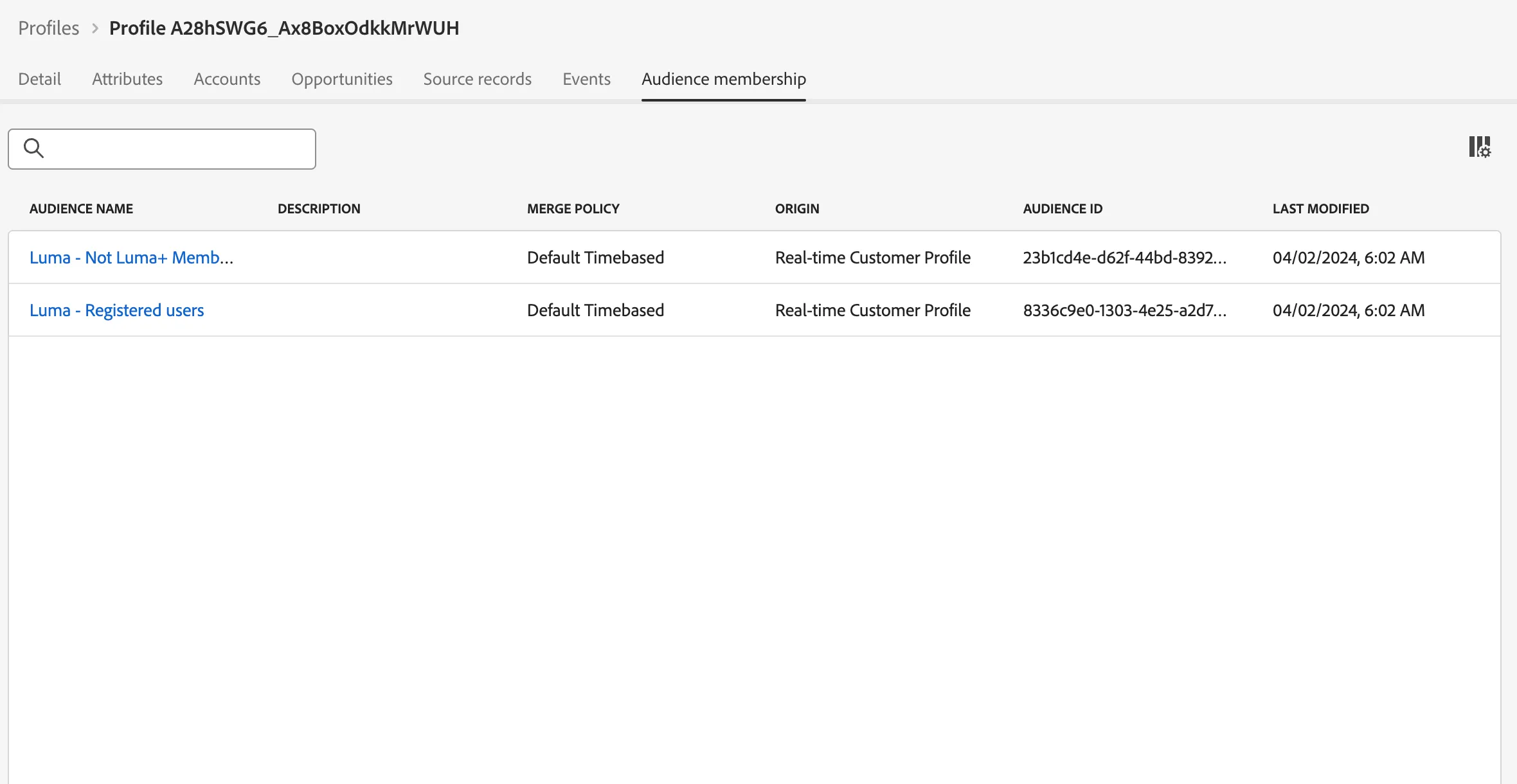View the Events tab
1517x784 pixels.
coord(587,79)
